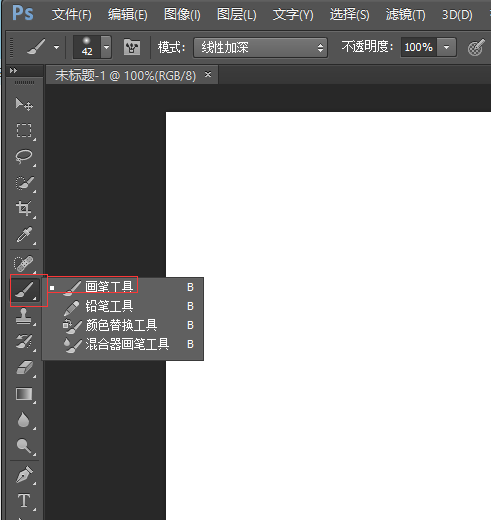
Task: Open the tool preset picker arrow
Action: tap(57, 47)
